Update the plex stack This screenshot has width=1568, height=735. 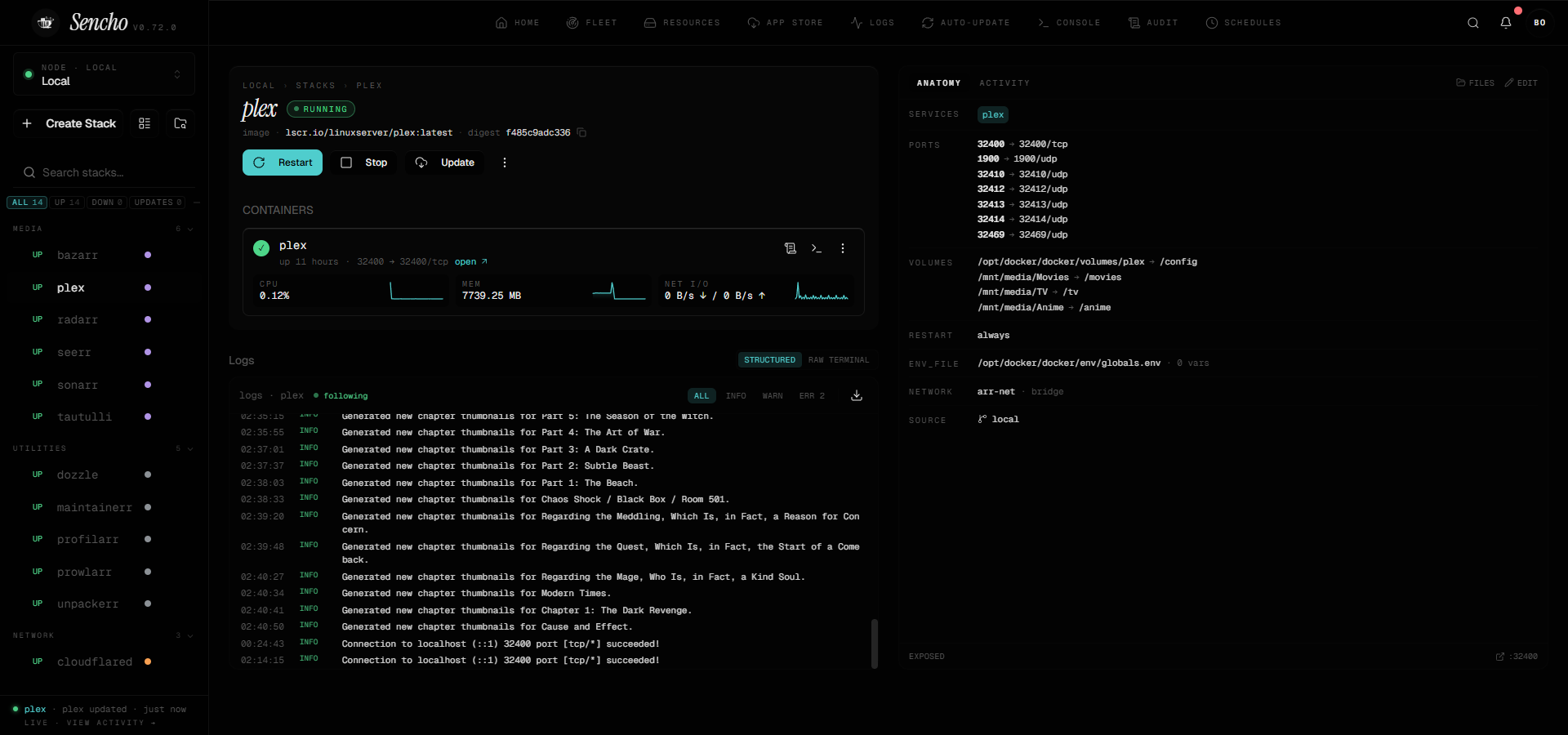pyautogui.click(x=445, y=163)
